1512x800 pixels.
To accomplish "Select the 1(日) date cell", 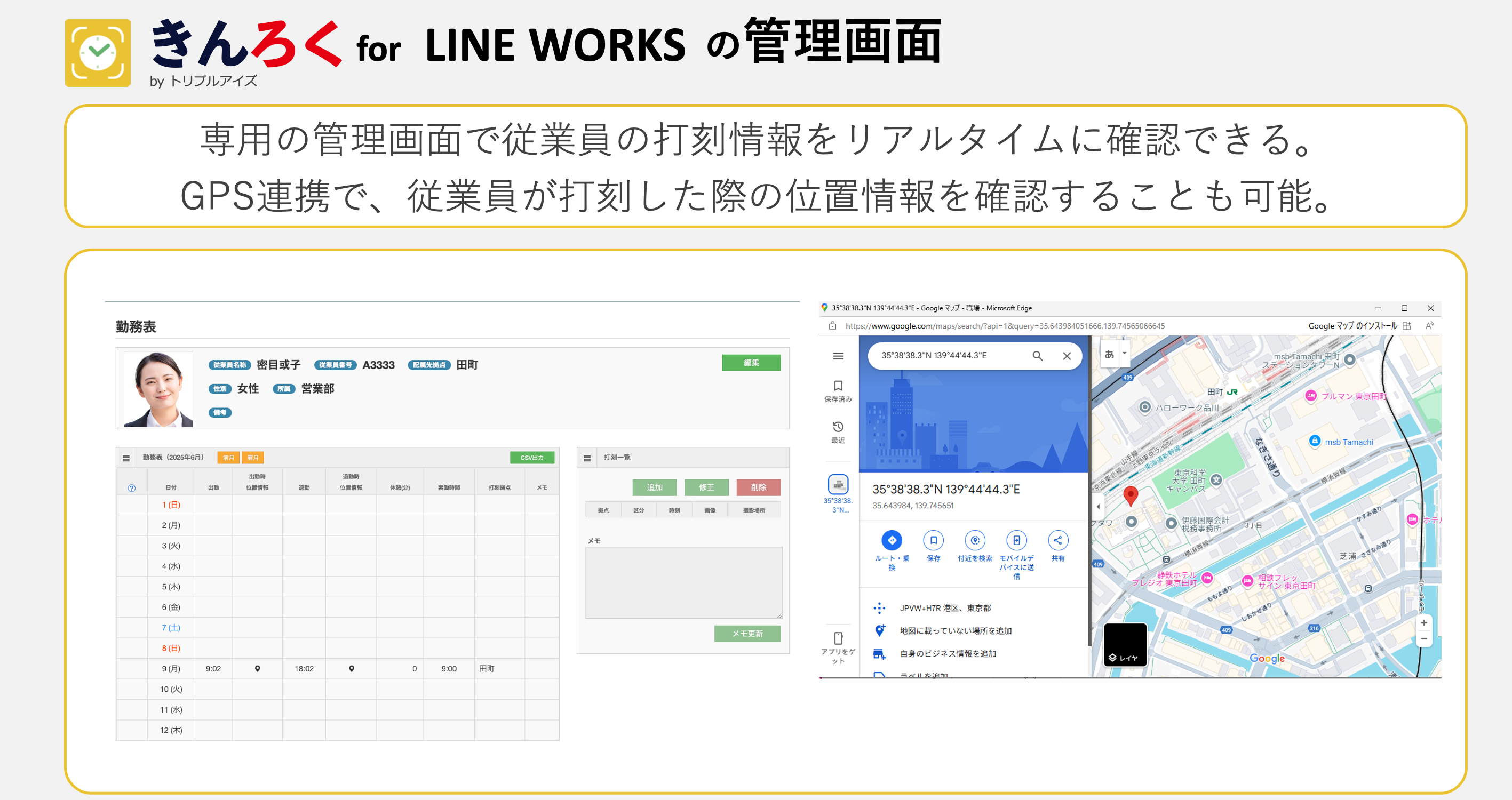I will [x=171, y=505].
